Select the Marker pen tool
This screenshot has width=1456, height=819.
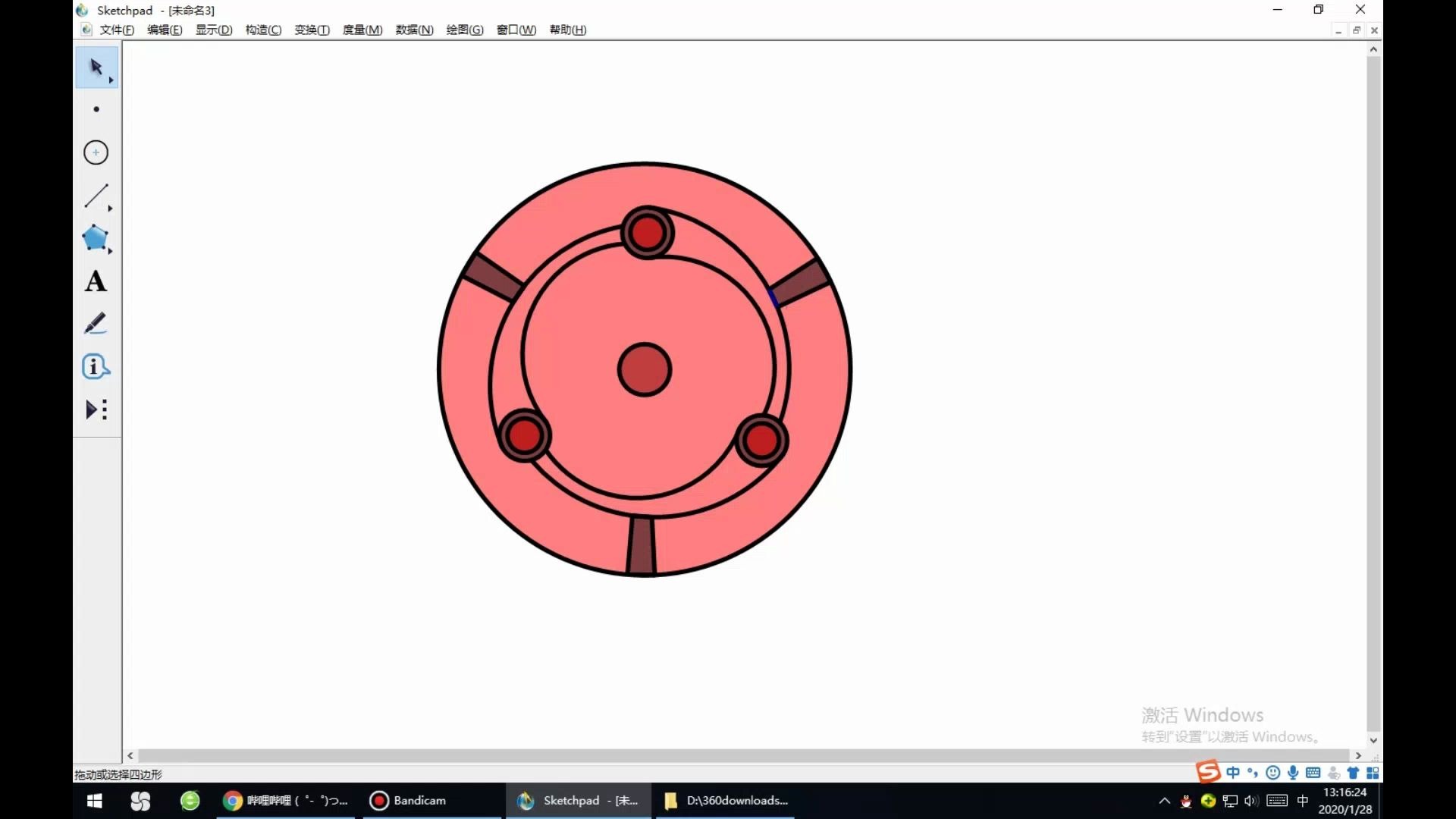coord(96,324)
